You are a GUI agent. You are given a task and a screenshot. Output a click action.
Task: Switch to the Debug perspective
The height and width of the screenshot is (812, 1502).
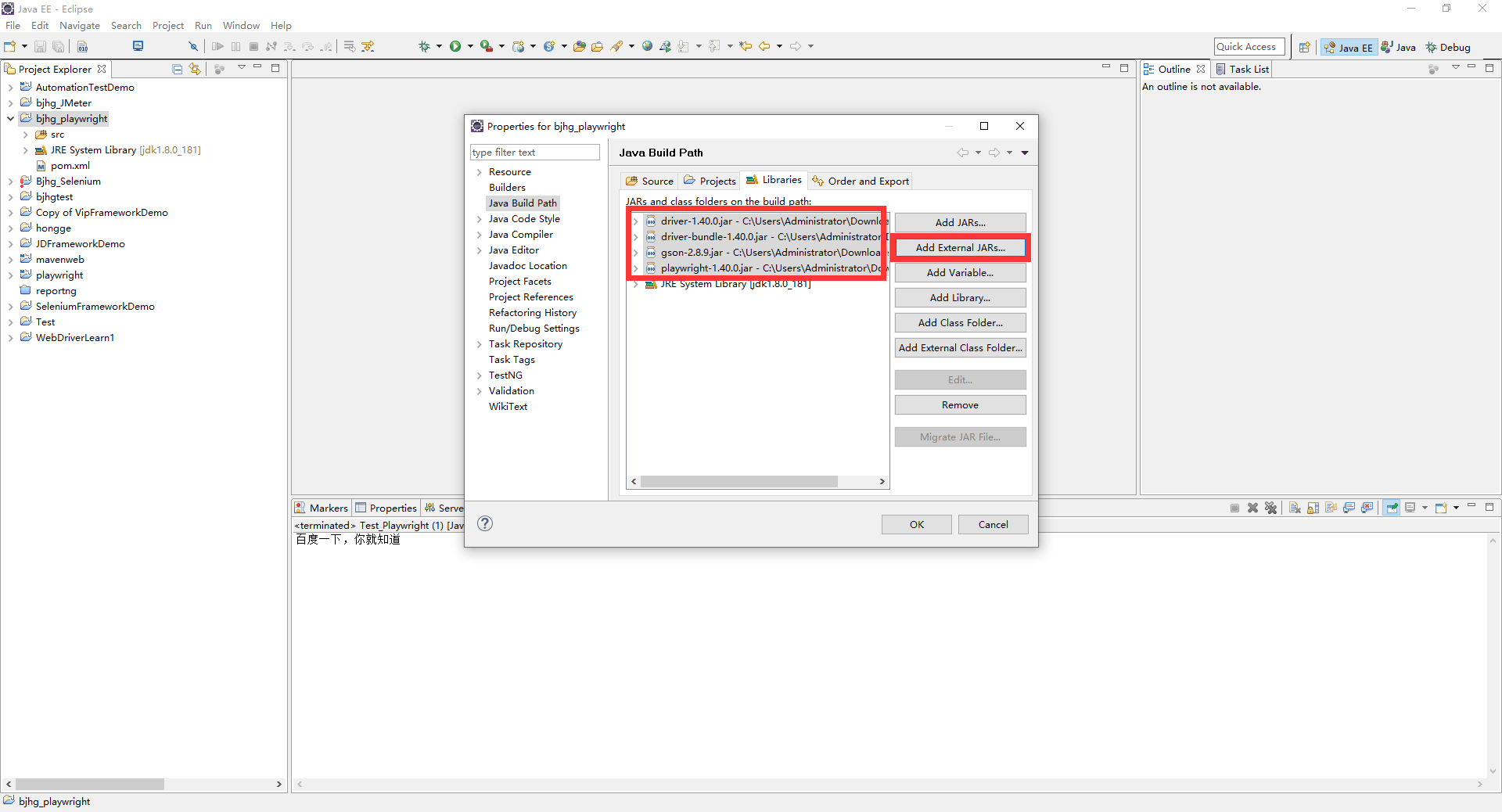1448,47
